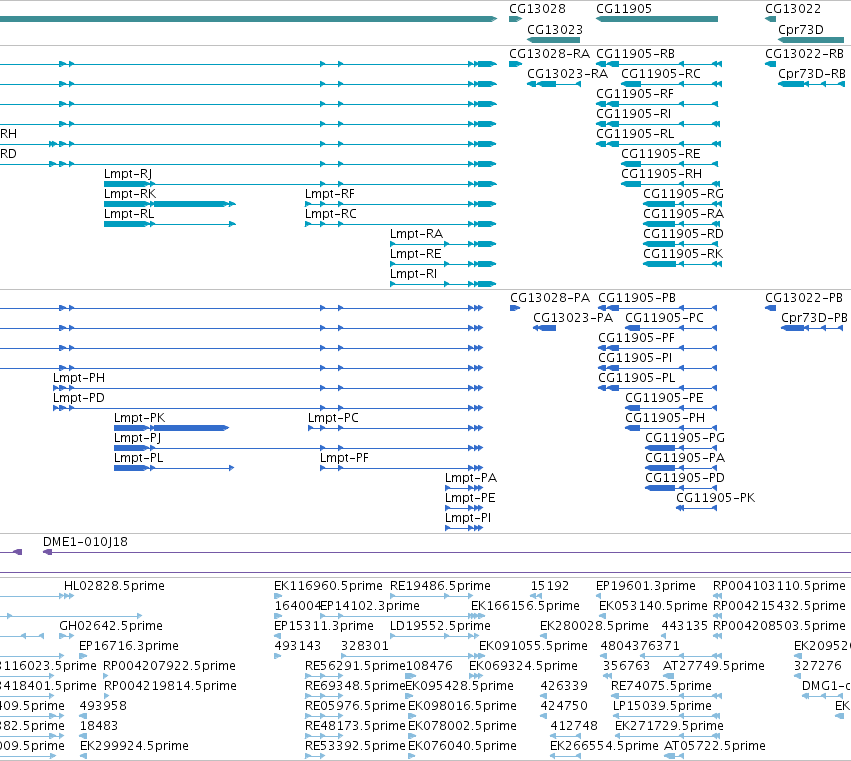The image size is (851, 761).
Task: Click protein CG11905-PC label
Action: (664, 318)
